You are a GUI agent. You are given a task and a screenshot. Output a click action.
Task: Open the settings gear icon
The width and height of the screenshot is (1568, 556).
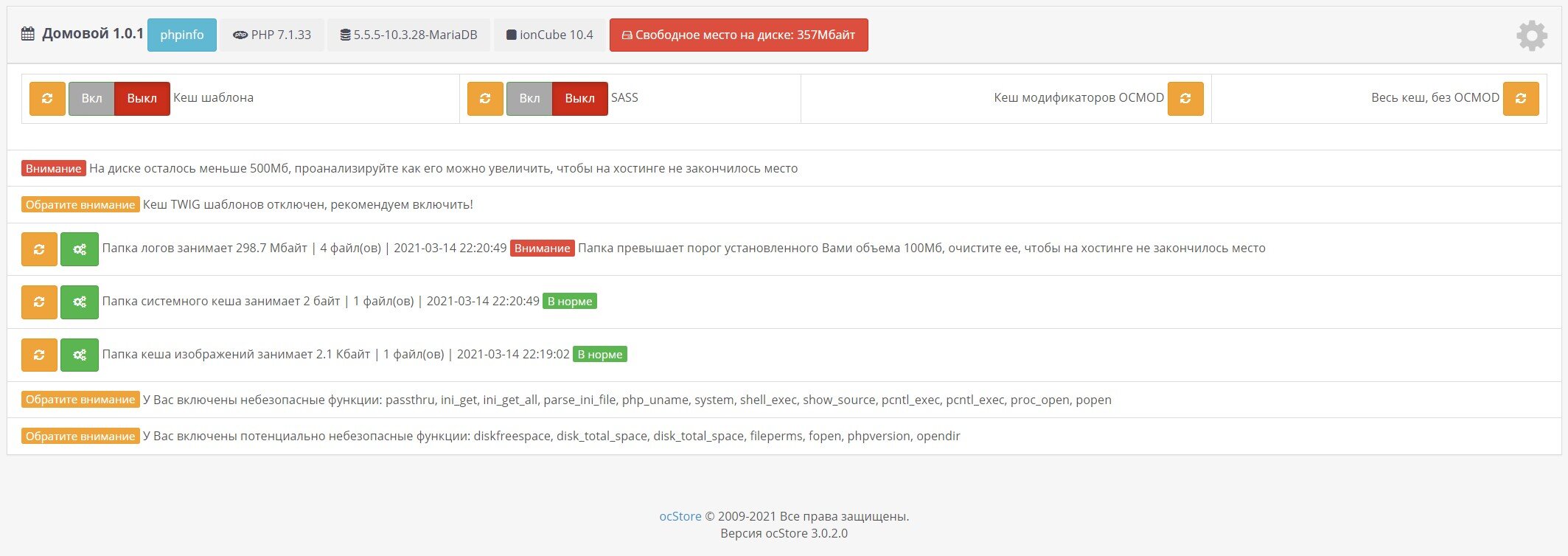coord(1531,35)
